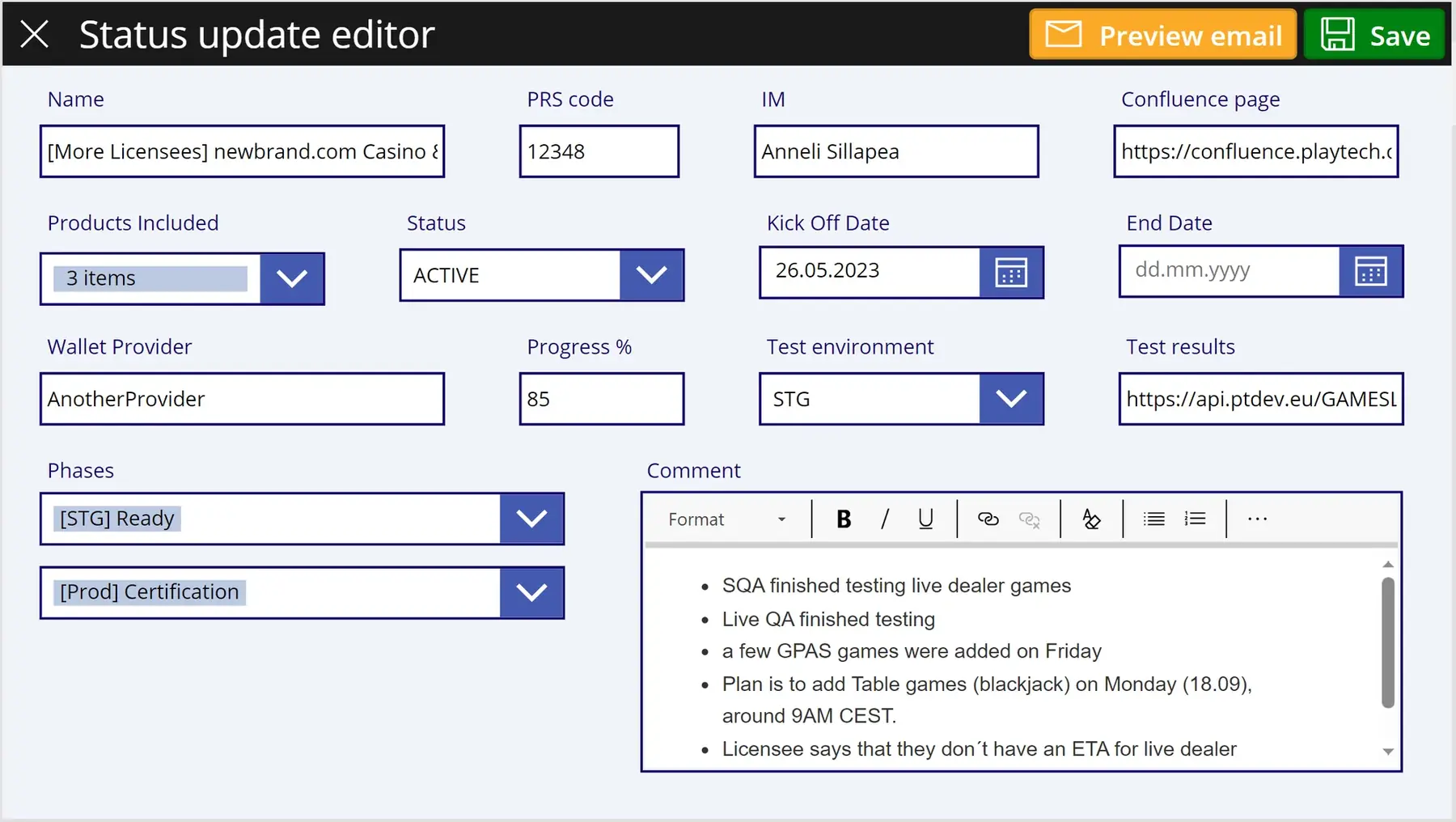Click the Wallet Provider field
This screenshot has height=822, width=1456.
[242, 399]
